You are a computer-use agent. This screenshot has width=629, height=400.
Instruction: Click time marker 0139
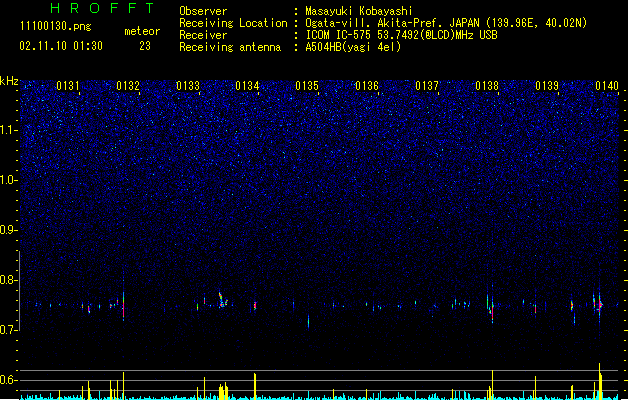[x=547, y=86]
